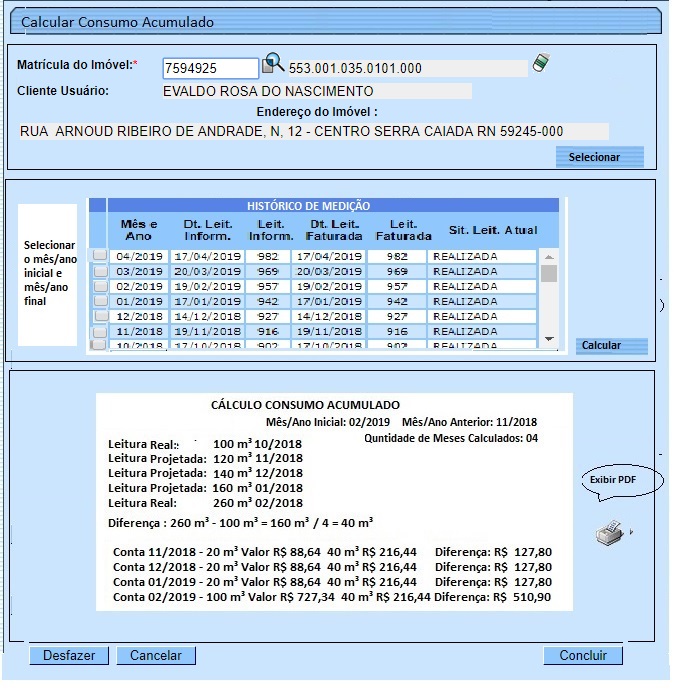Click the Desfazer button
Viewport: 694px width, 689px height.
[69, 656]
